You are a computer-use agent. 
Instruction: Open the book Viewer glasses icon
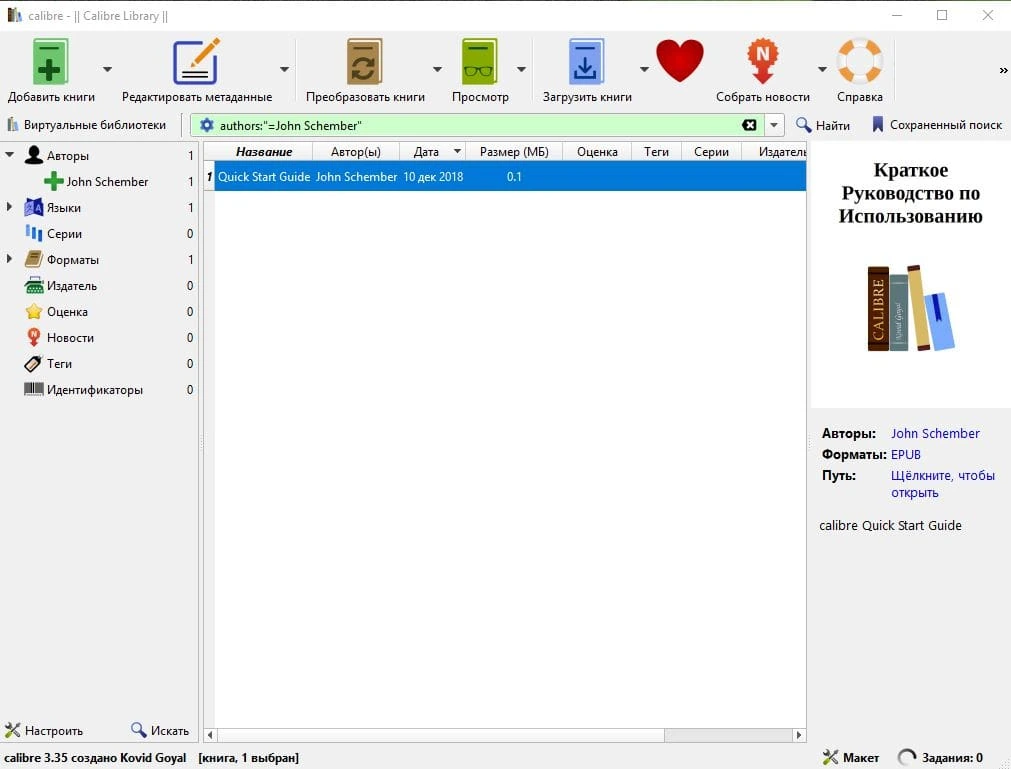point(479,62)
